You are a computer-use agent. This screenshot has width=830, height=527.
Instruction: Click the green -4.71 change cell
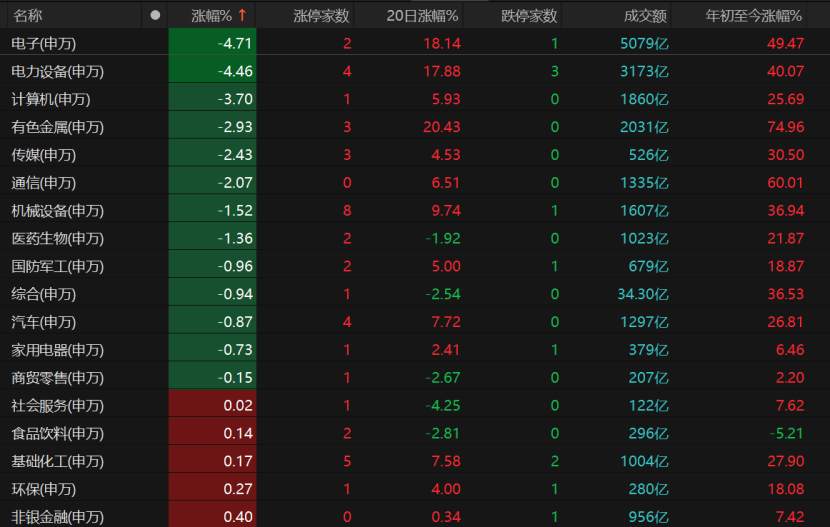212,43
